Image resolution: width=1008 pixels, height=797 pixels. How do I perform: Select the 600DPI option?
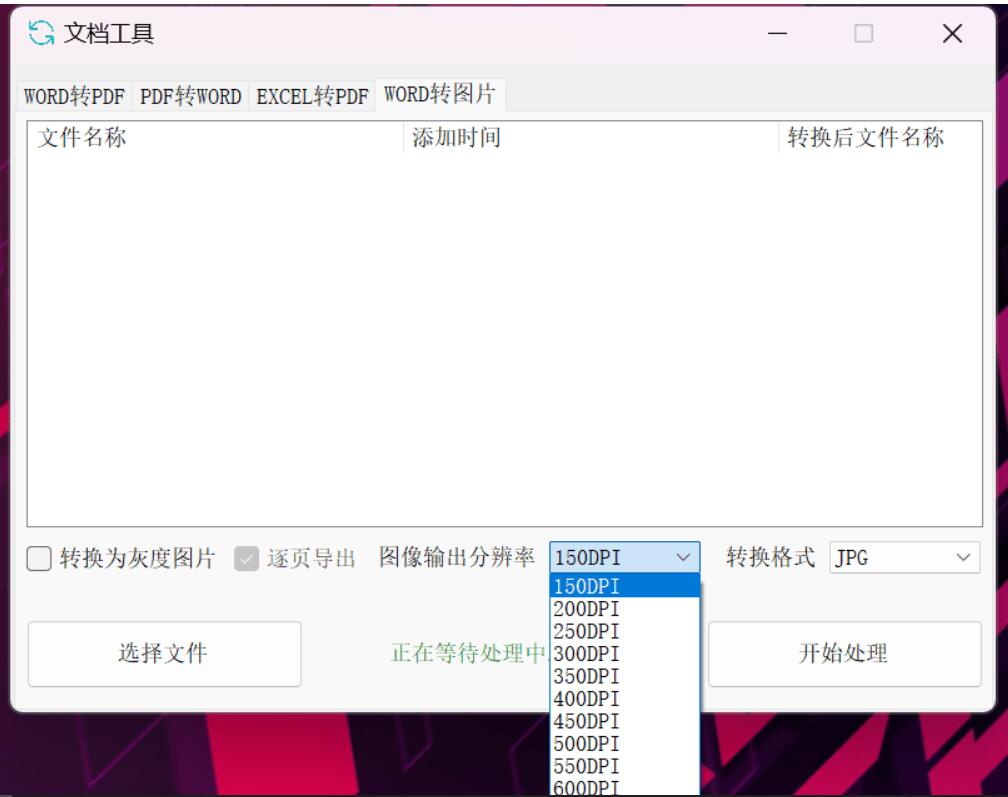click(624, 787)
